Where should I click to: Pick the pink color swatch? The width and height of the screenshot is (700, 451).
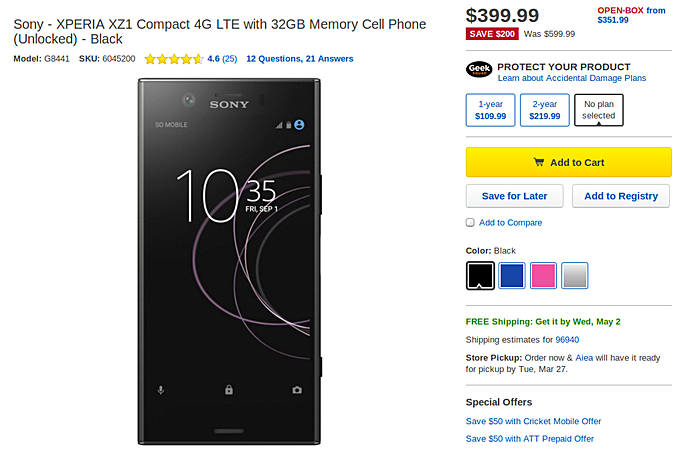(x=543, y=276)
